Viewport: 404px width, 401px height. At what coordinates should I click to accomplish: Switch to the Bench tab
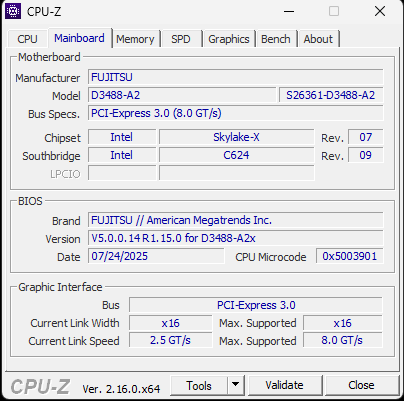276,39
